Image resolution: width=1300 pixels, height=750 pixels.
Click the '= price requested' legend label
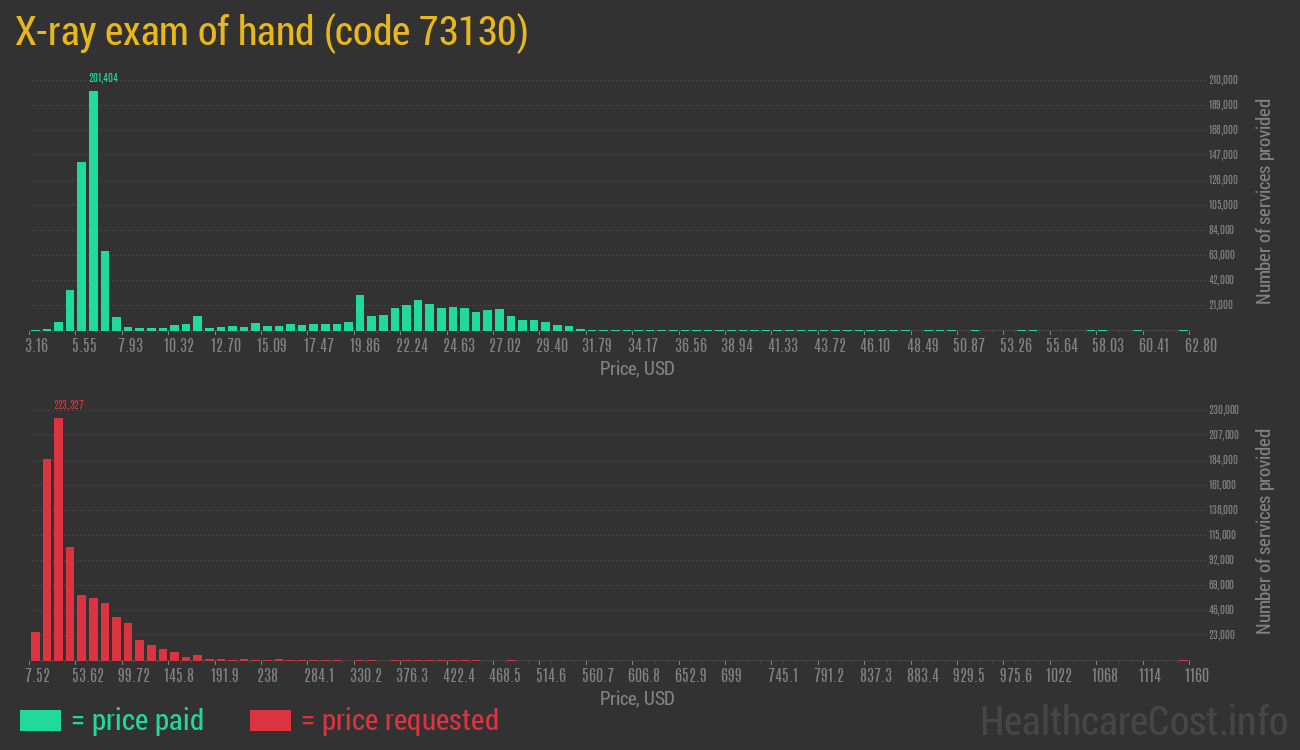pos(399,720)
